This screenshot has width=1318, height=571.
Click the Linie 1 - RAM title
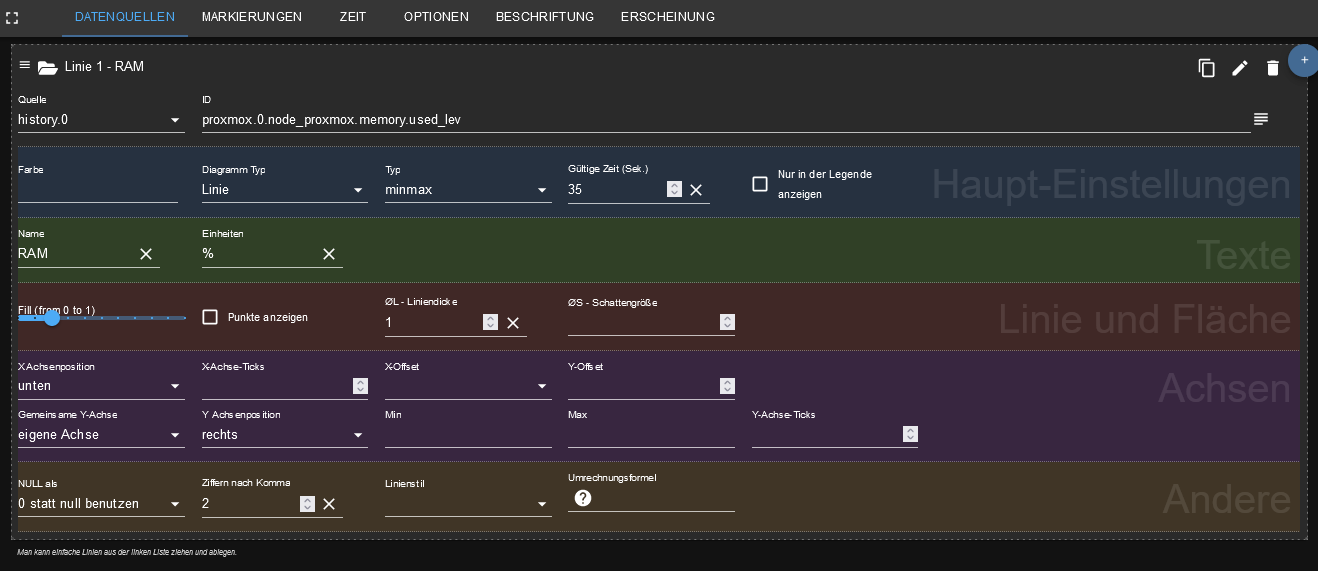(104, 67)
